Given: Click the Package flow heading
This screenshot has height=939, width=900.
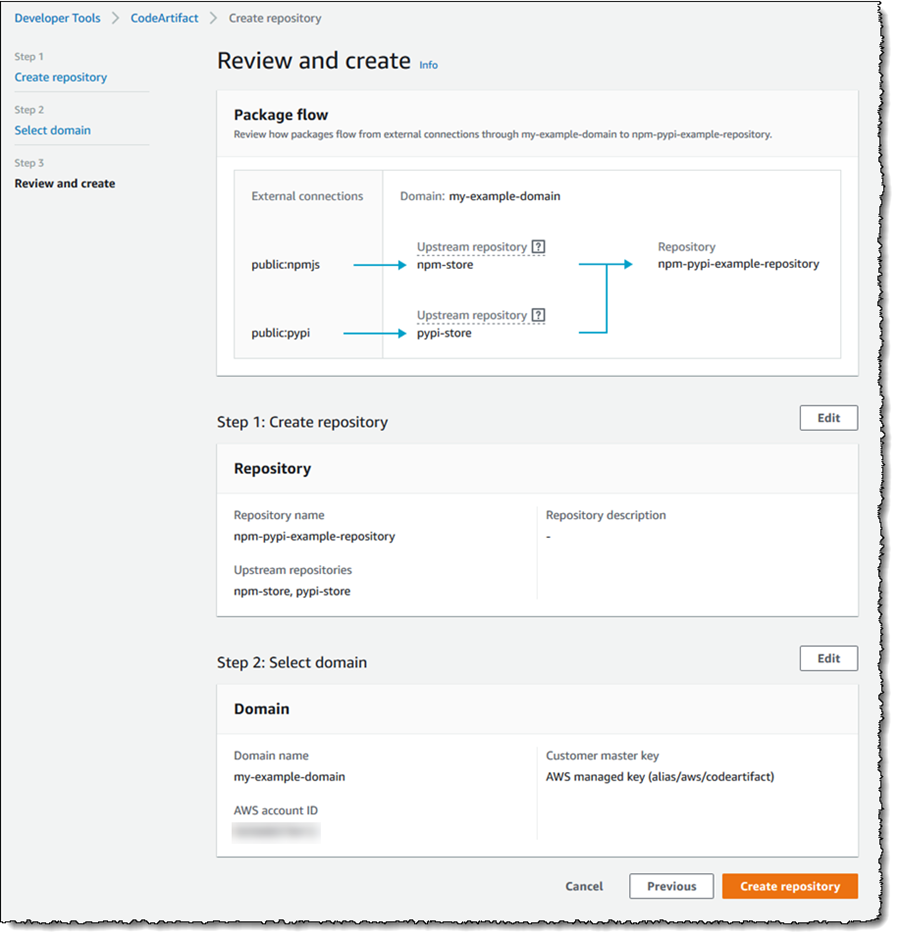Looking at the screenshot, I should pyautogui.click(x=283, y=116).
